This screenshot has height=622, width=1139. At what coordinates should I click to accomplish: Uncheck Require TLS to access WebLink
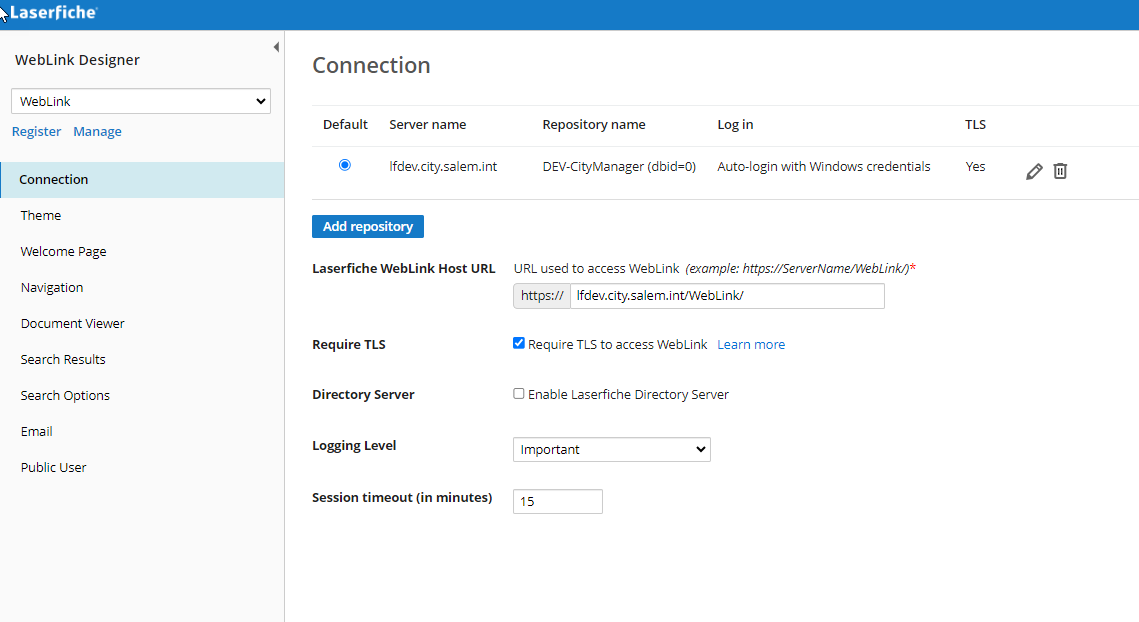(x=519, y=343)
